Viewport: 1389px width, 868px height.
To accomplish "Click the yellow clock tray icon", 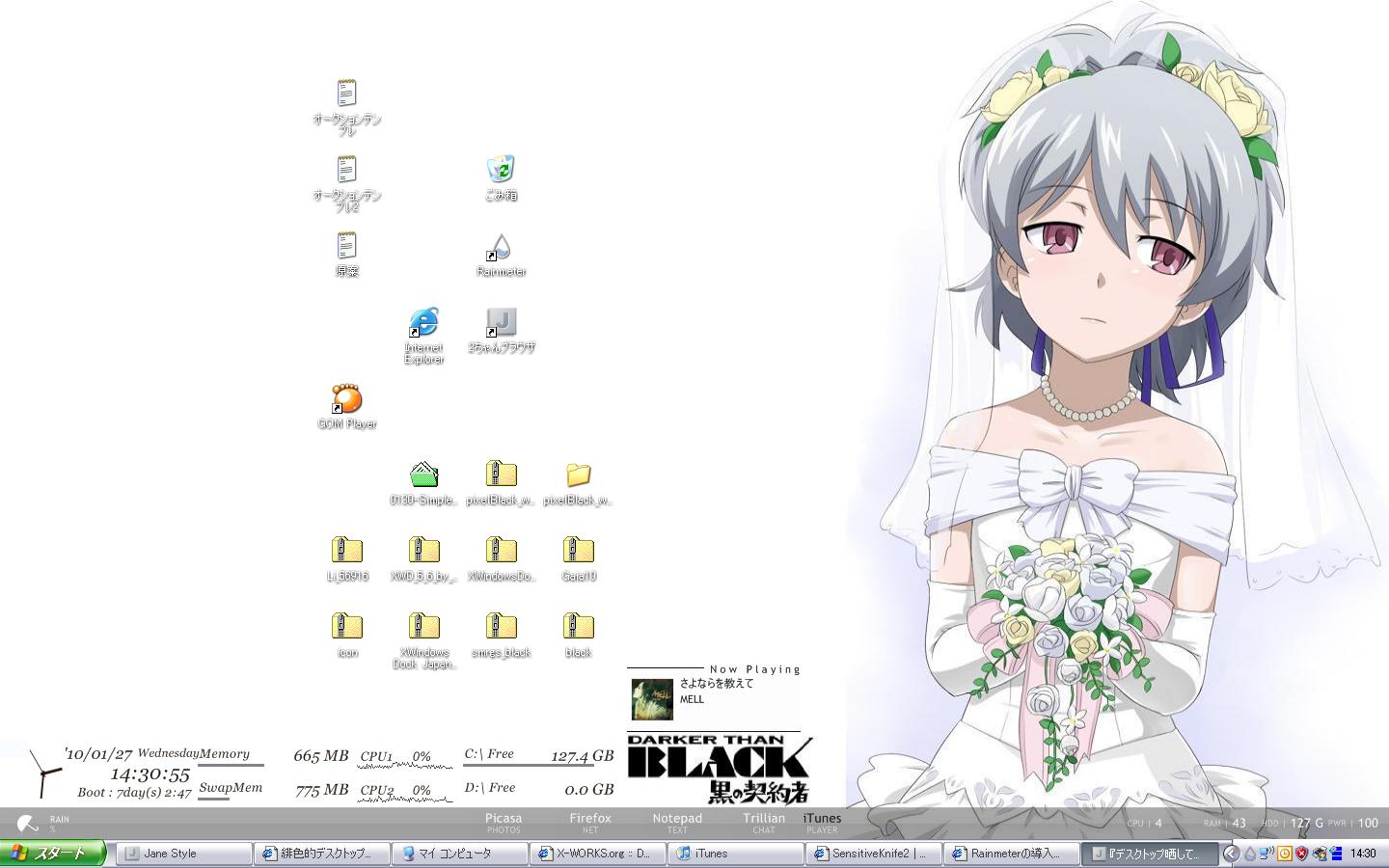I will [1284, 854].
